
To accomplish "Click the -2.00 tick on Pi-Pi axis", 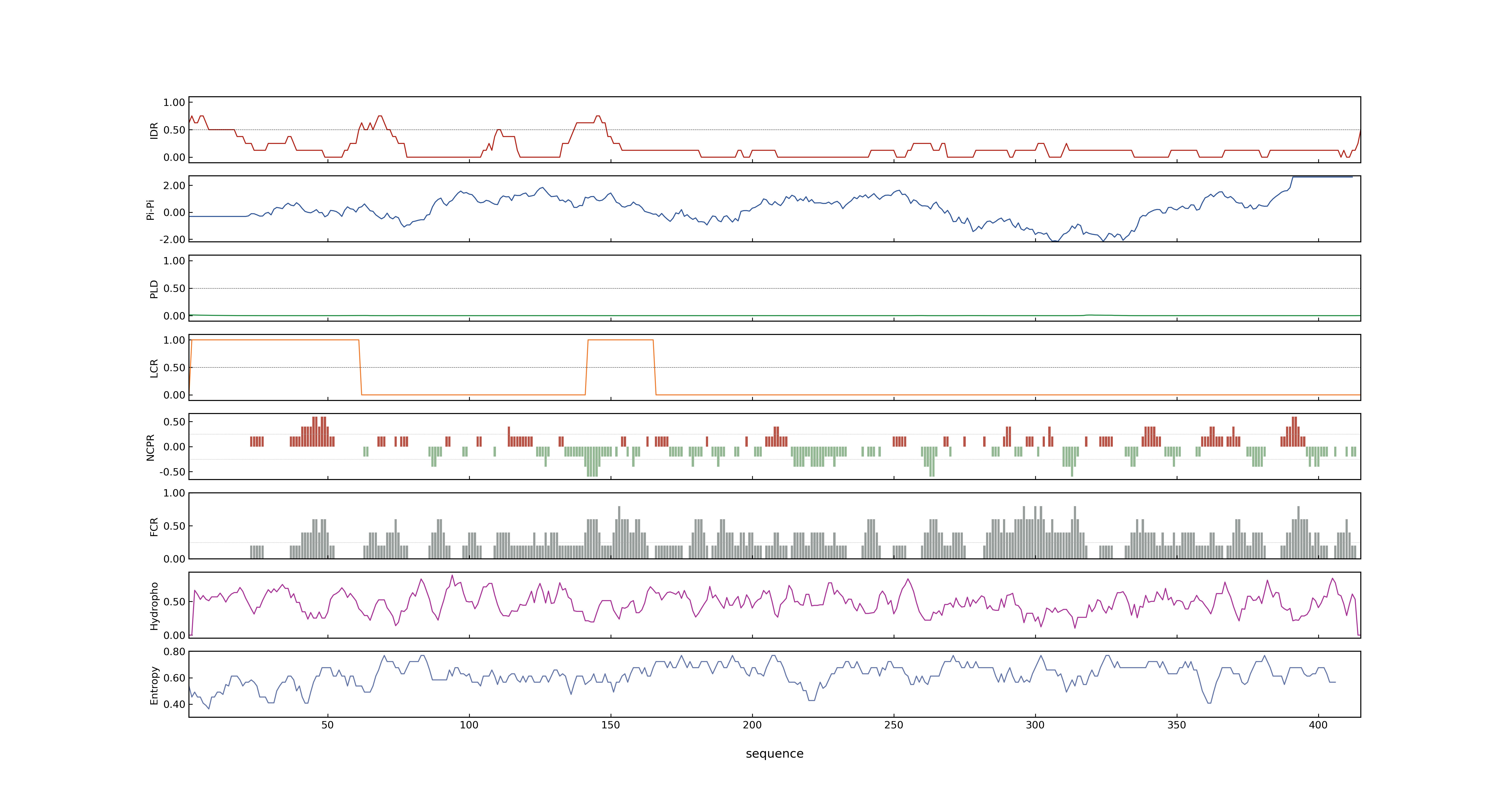I will pos(172,239).
